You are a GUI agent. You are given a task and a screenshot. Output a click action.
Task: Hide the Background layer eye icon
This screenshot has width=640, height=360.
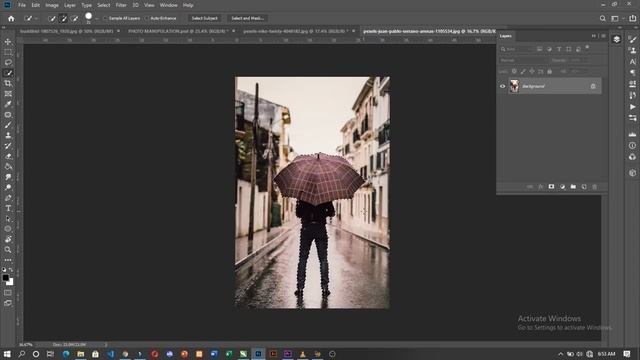tap(502, 86)
